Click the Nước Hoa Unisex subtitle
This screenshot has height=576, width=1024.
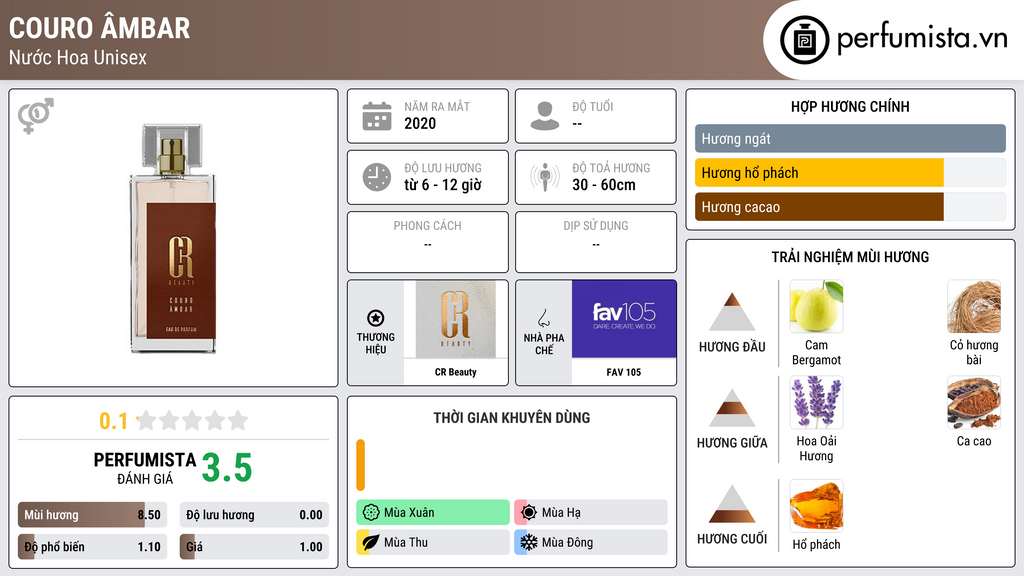coord(78,58)
